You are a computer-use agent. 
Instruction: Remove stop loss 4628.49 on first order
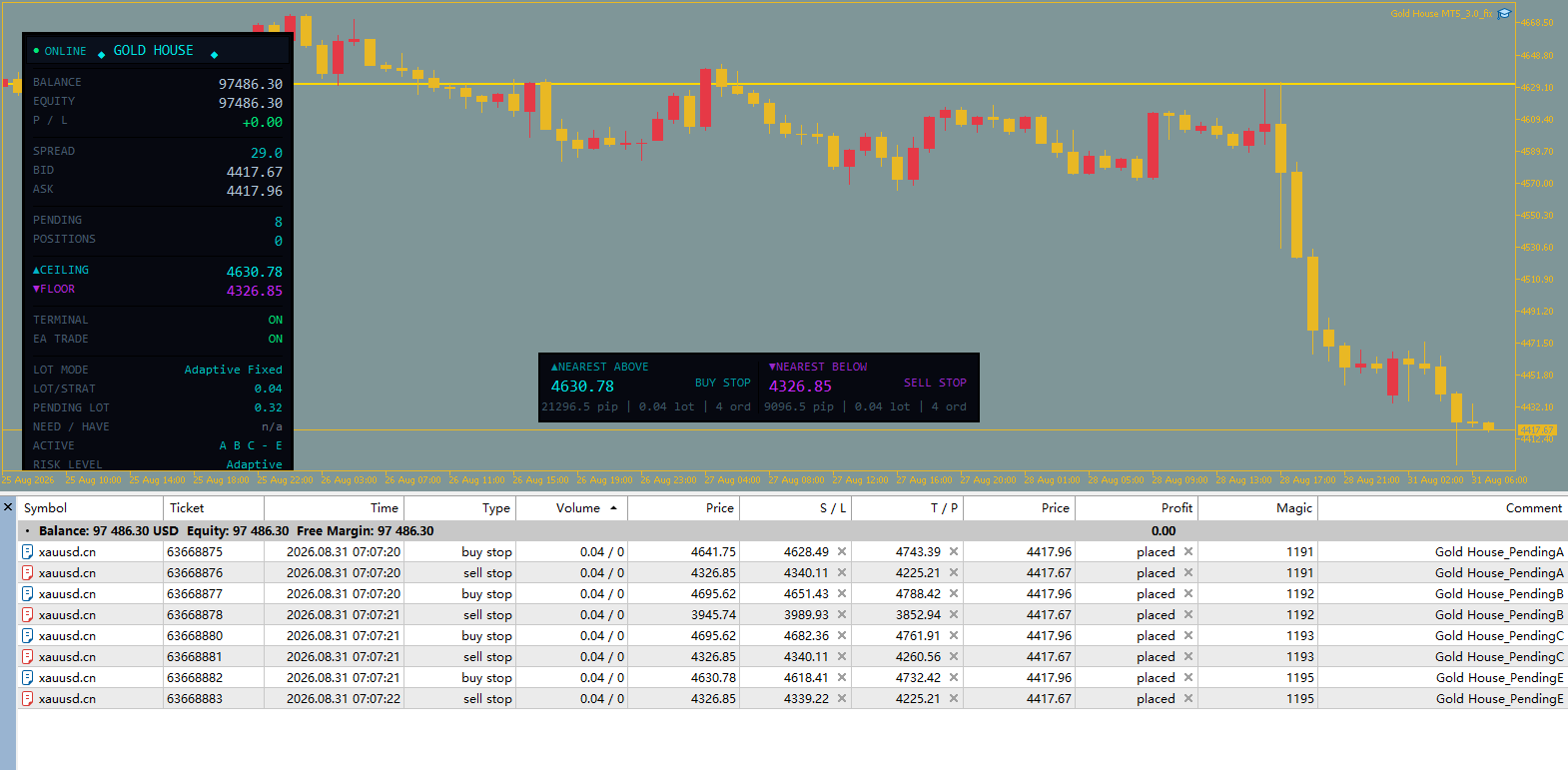842,552
